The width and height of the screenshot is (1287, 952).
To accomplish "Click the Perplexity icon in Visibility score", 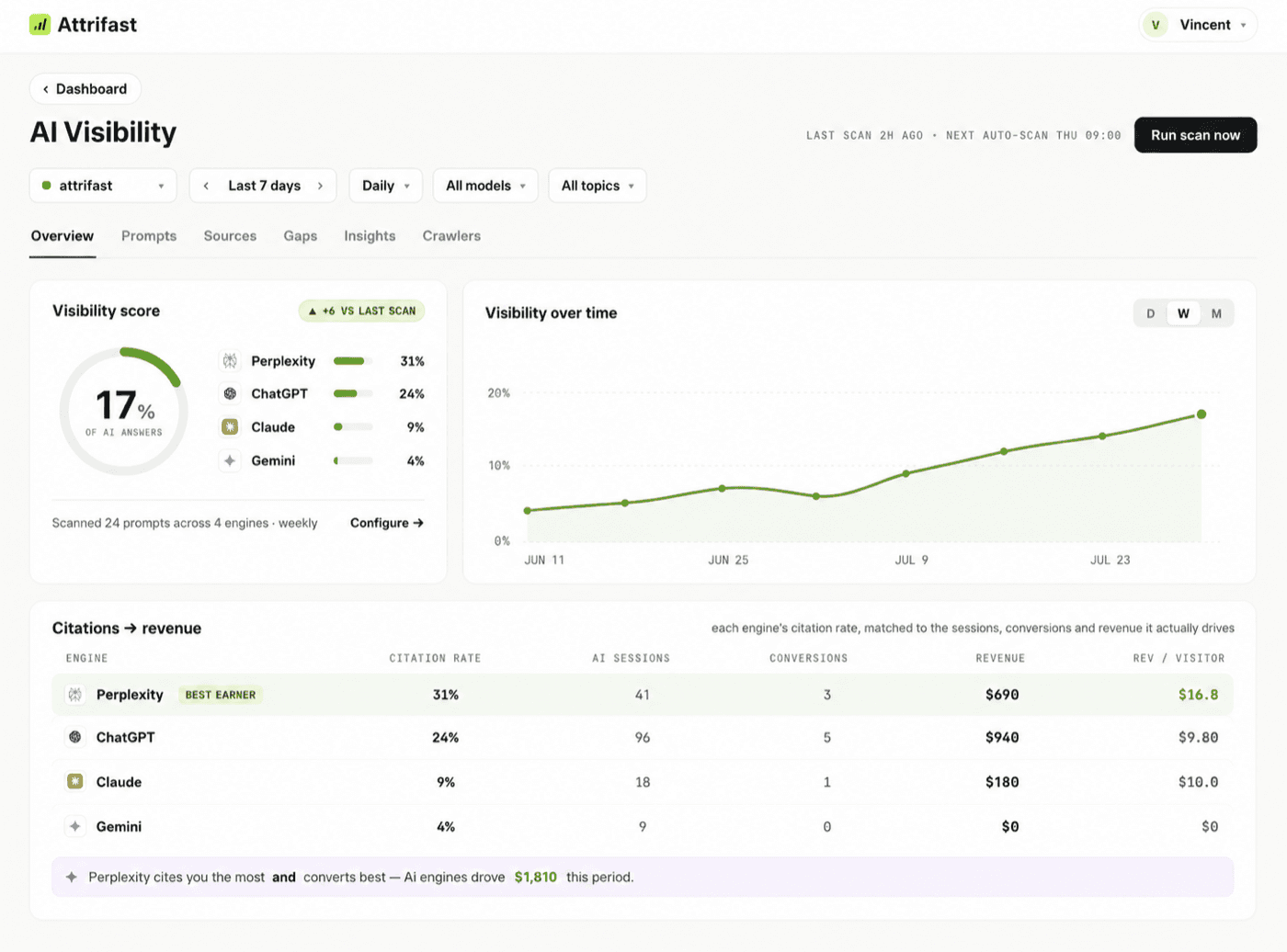I will point(230,361).
